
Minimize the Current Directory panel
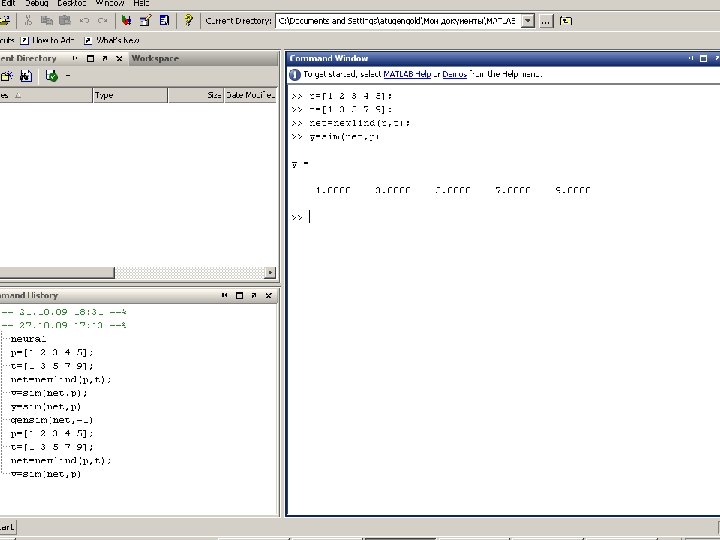click(x=75, y=58)
